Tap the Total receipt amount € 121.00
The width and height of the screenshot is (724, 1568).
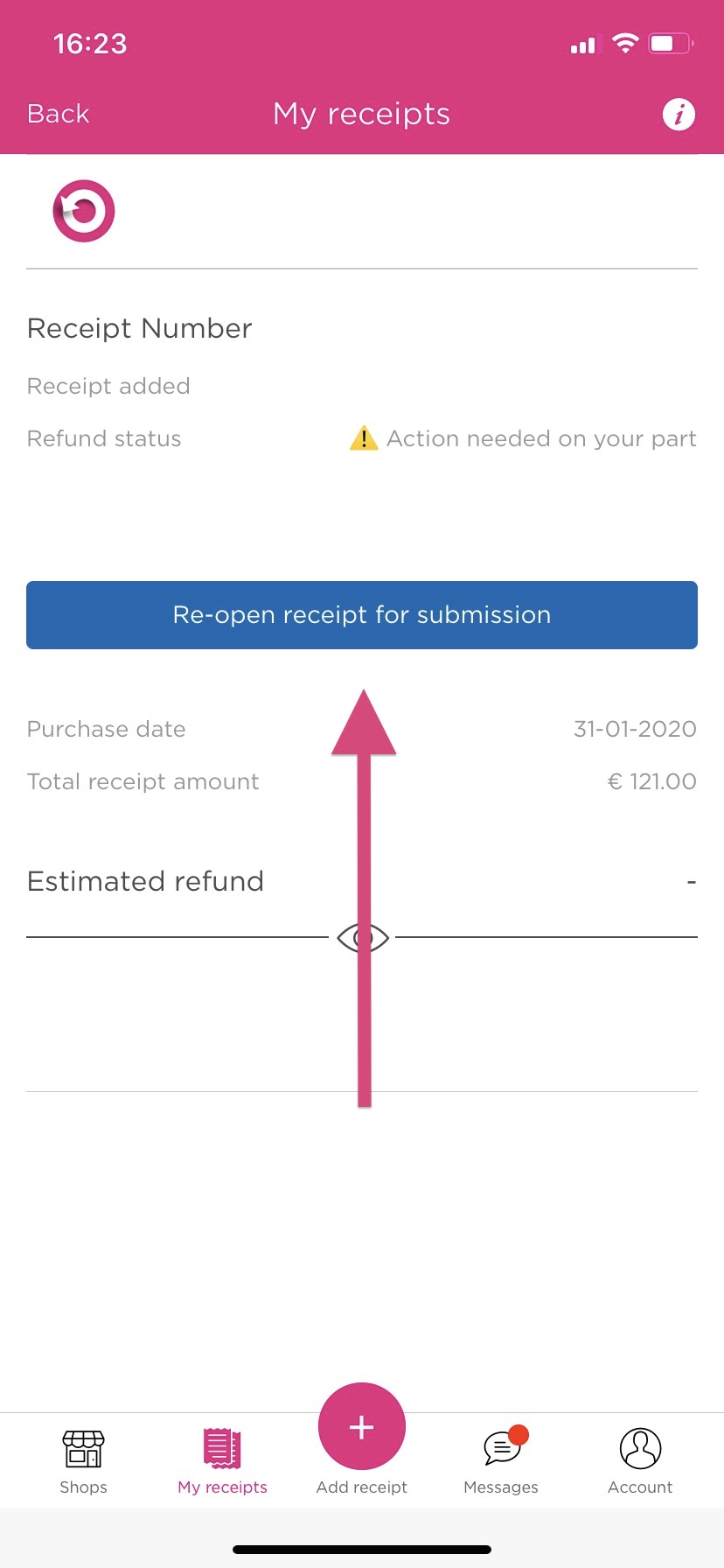pyautogui.click(x=651, y=781)
